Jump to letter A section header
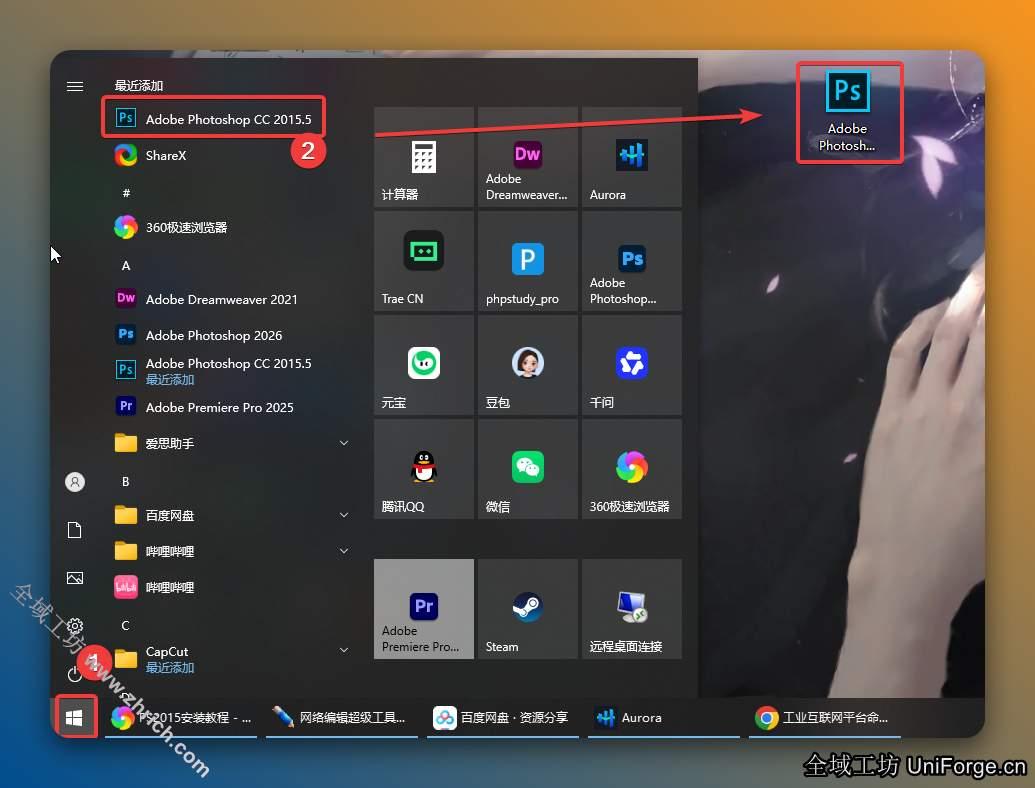 (x=125, y=265)
